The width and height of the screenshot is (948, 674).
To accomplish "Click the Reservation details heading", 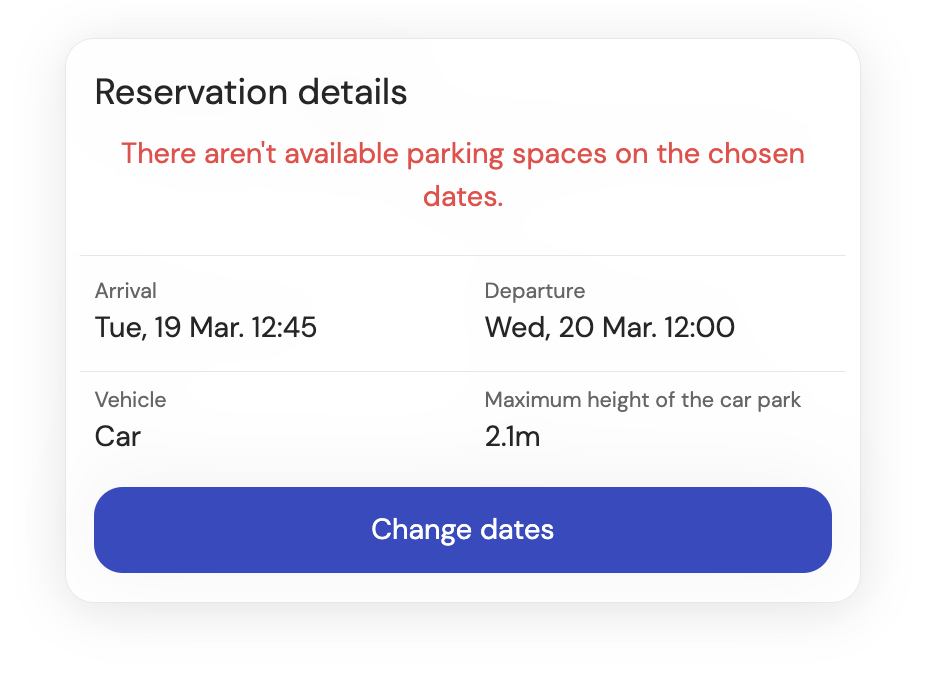I will click(251, 91).
